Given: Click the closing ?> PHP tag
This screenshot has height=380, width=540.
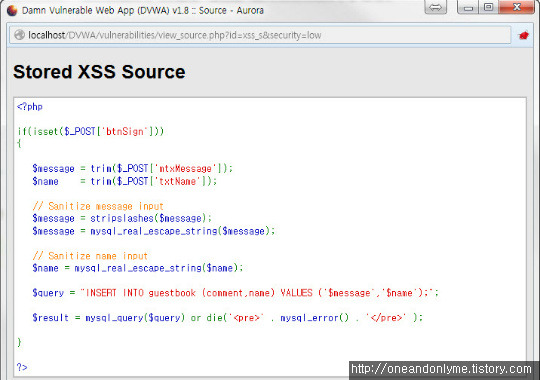Looking at the screenshot, I should pyautogui.click(x=22, y=367).
